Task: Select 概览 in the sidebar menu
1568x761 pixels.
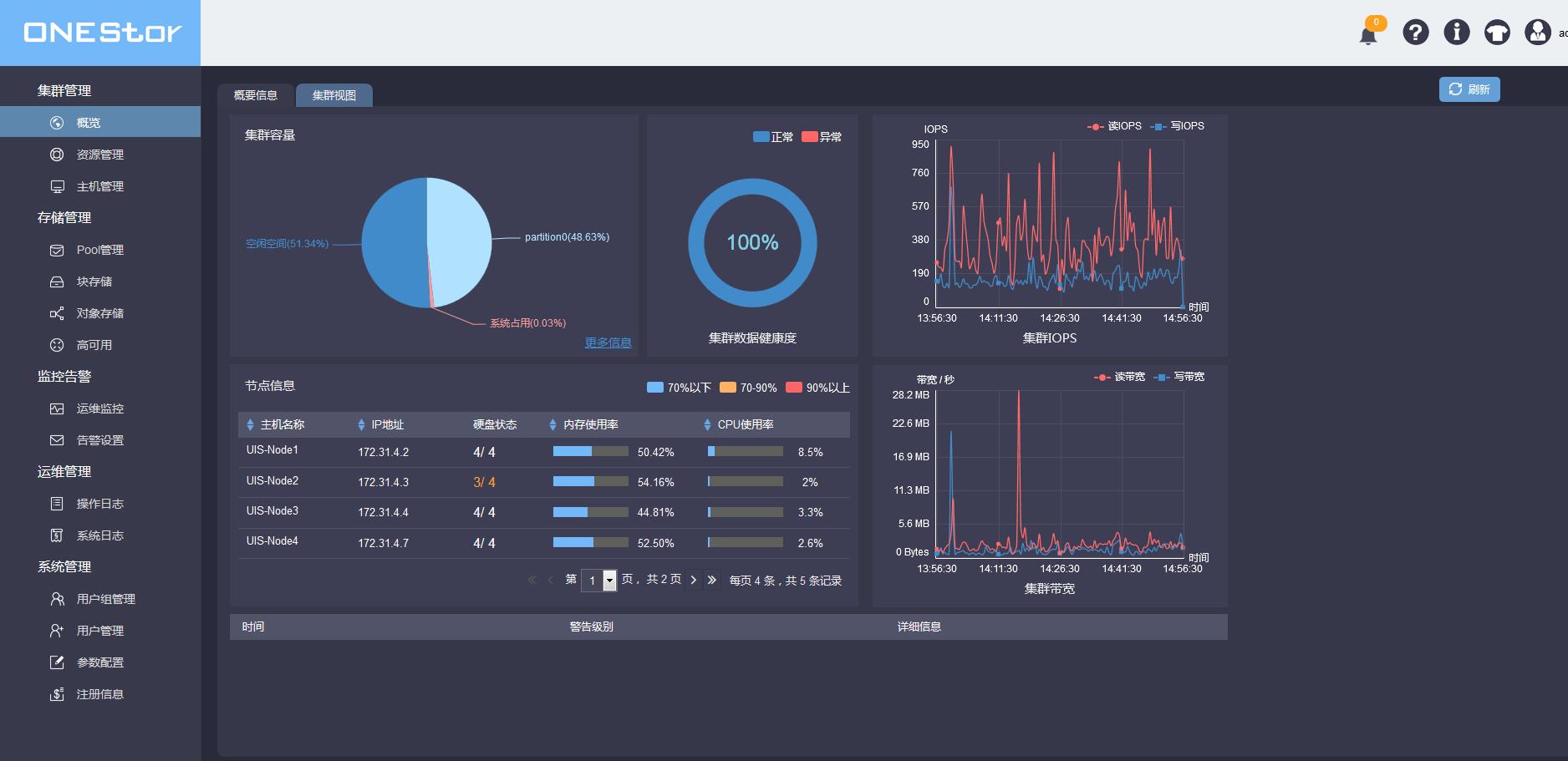Action: pyautogui.click(x=100, y=122)
